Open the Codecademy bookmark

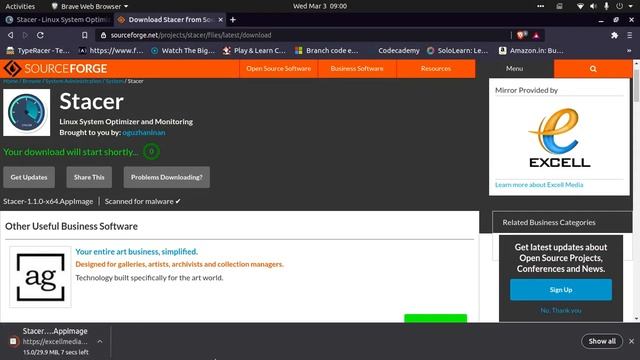pyautogui.click(x=398, y=51)
